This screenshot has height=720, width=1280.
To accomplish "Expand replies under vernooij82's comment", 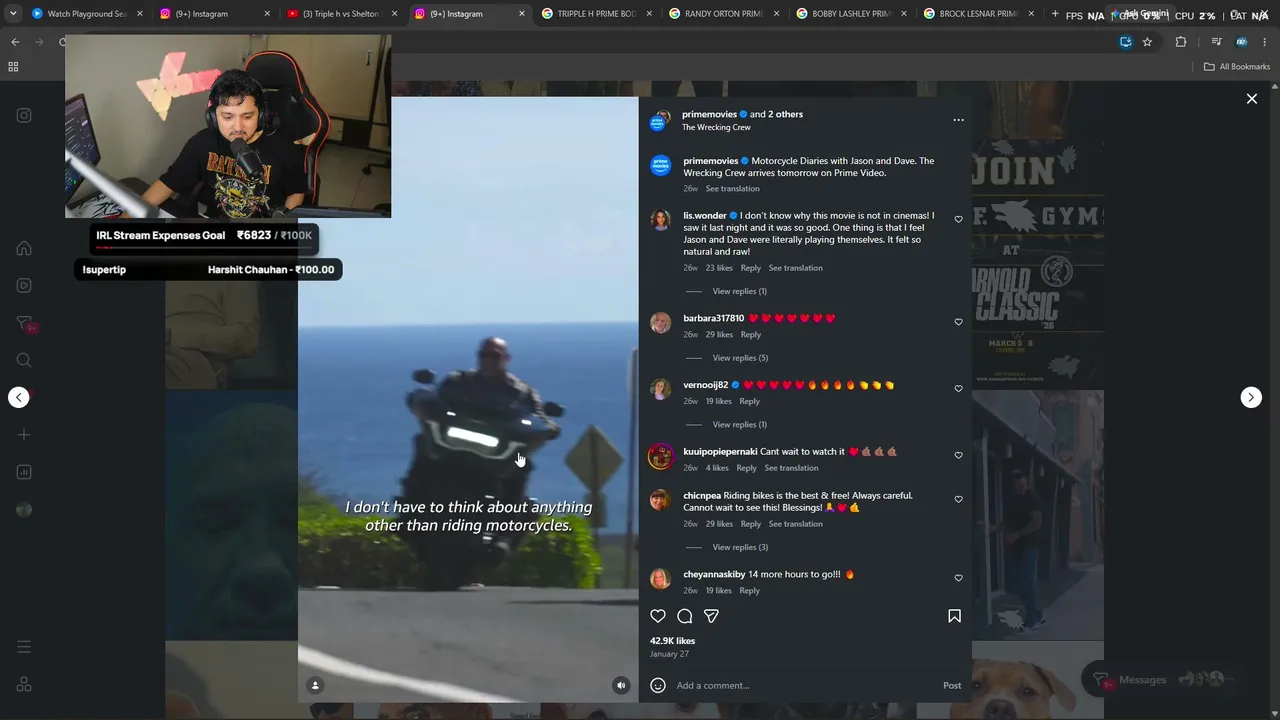I will pyautogui.click(x=739, y=425).
